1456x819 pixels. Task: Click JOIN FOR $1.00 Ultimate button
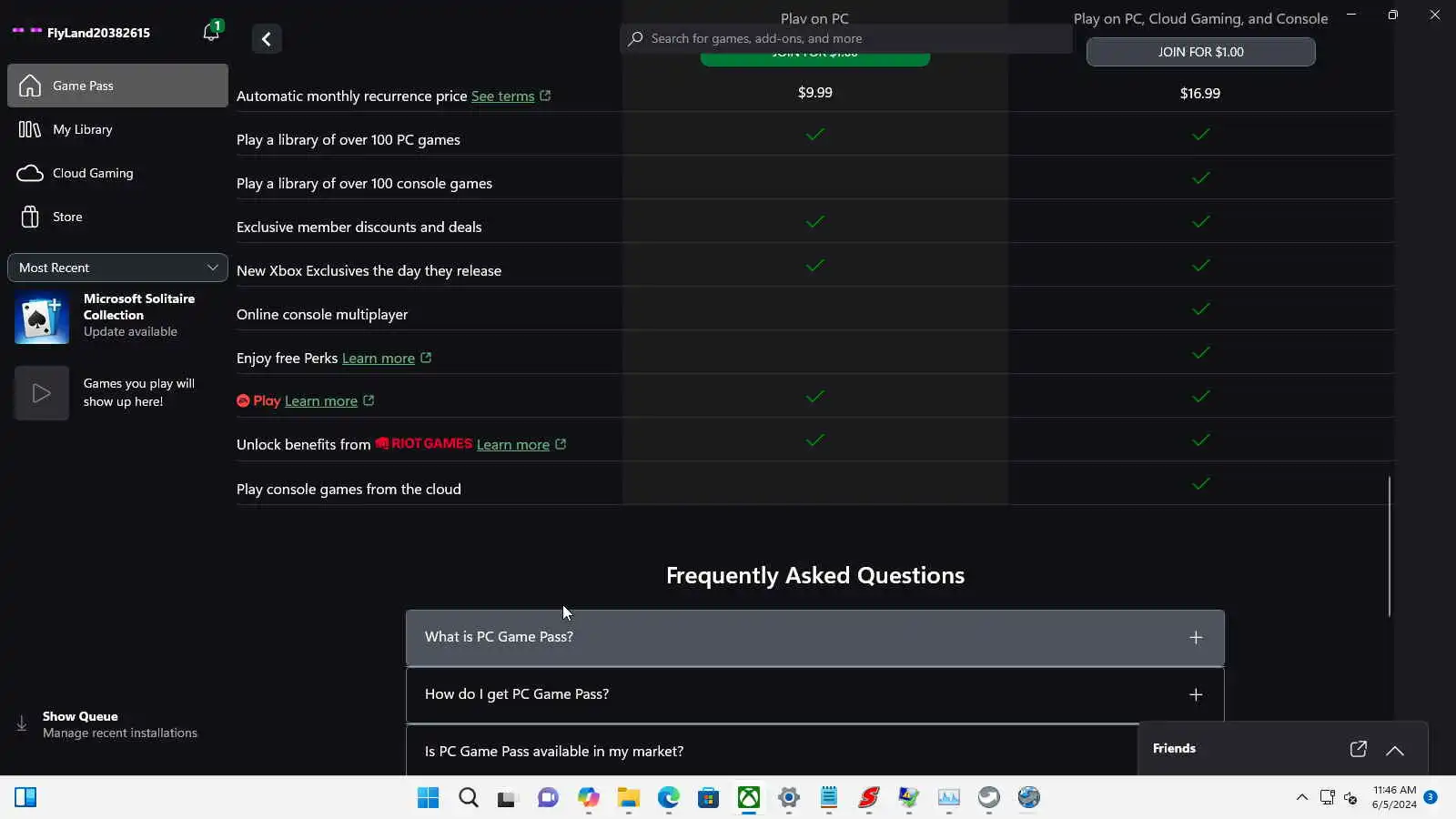(1200, 52)
